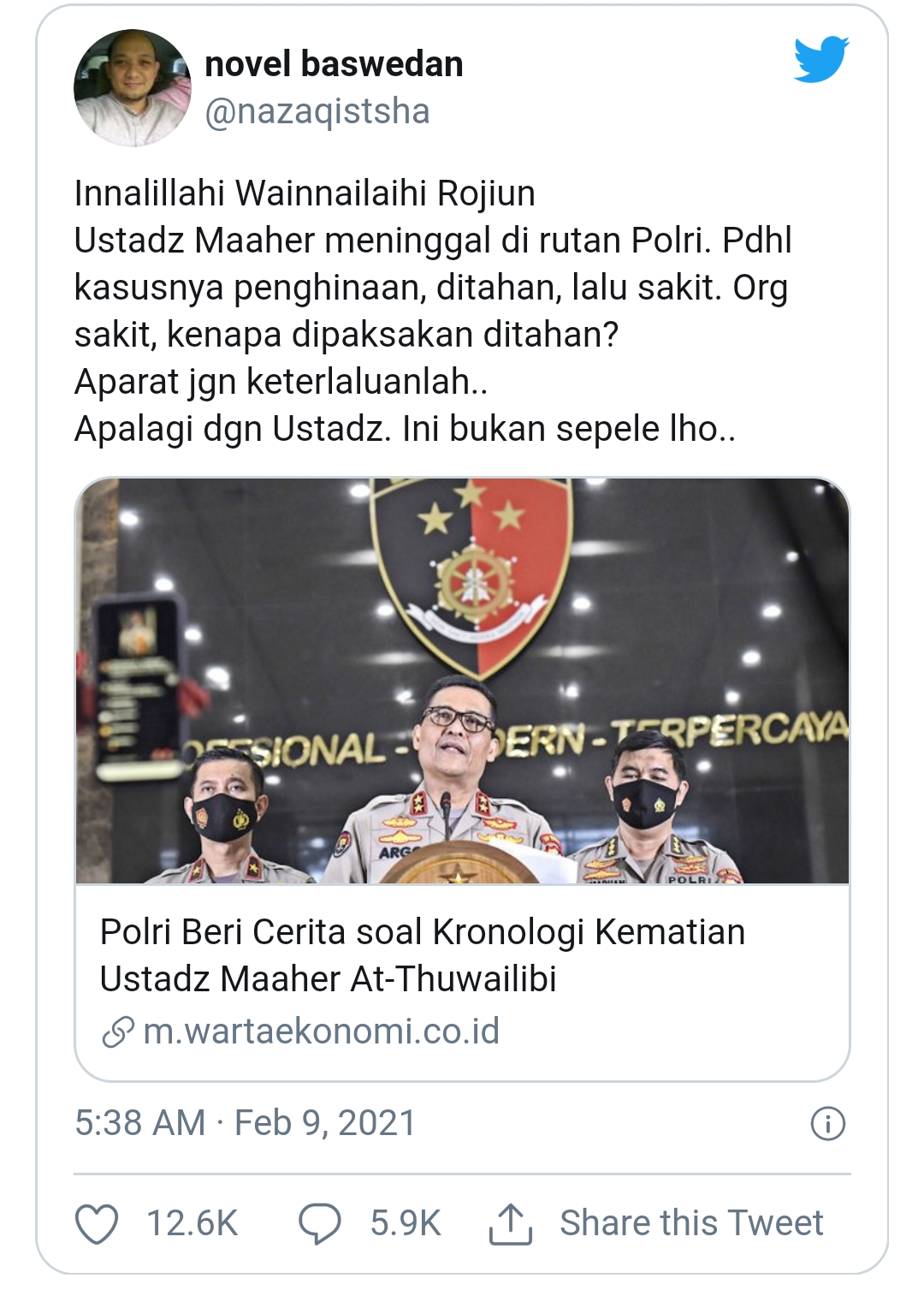Viewport: 924px width, 1296px height.
Task: Open the @nazaqistsha handle link
Action: 317,111
